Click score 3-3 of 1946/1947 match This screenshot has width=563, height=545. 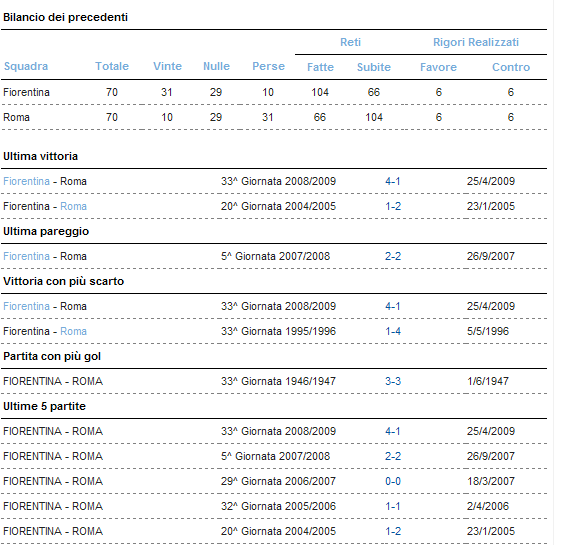pos(393,381)
